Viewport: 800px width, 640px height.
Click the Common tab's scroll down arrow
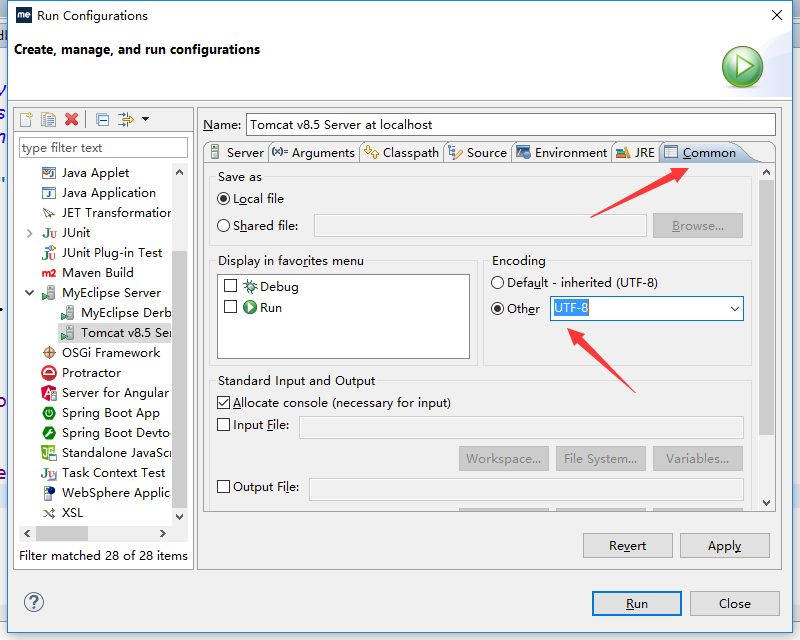[766, 503]
